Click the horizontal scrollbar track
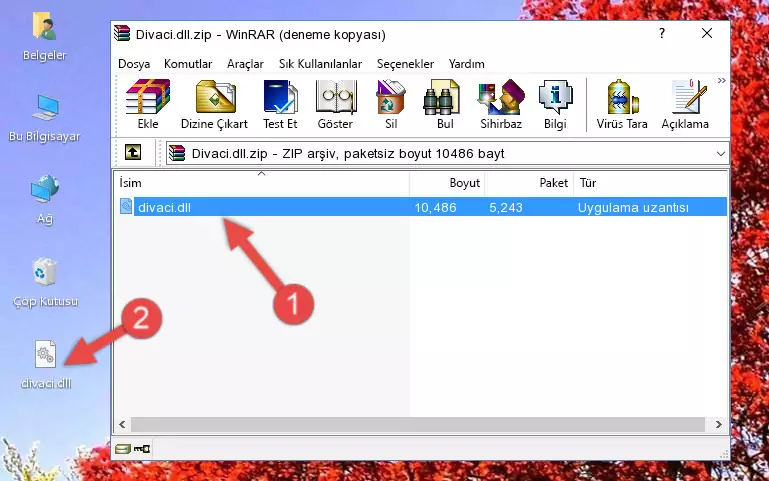The image size is (769, 481). pyautogui.click(x=418, y=424)
